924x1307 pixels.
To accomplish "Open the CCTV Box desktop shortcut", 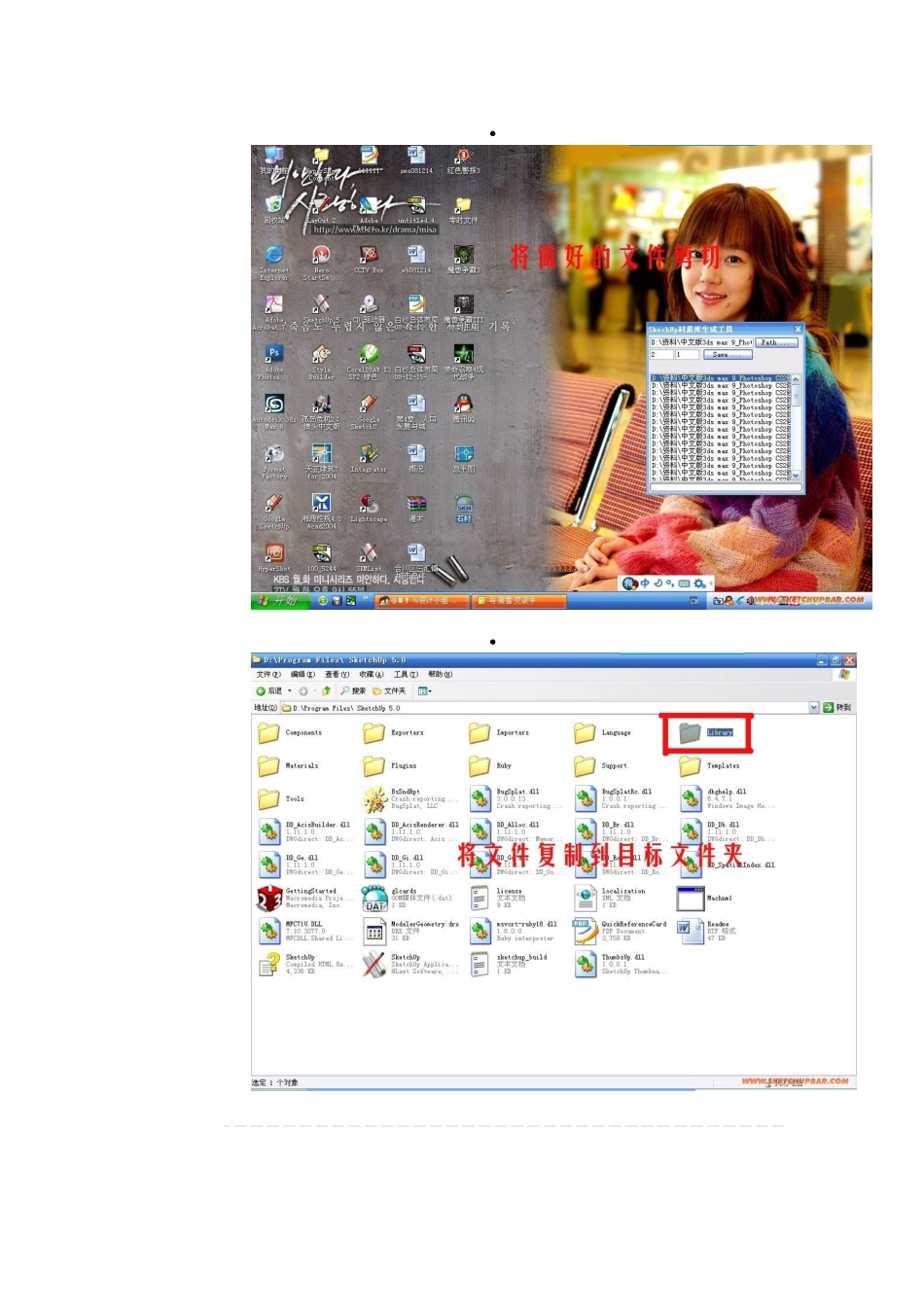I will [369, 259].
